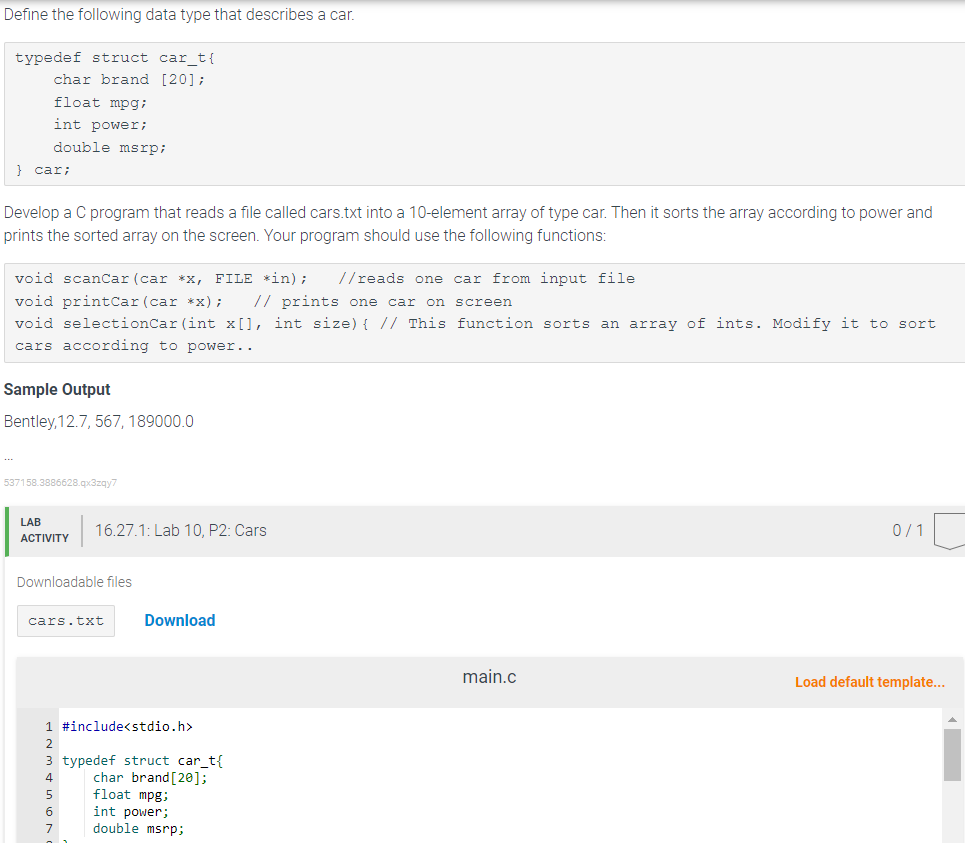Click the 0 / 1 score indicator
This screenshot has width=965, height=843.
pos(908,530)
